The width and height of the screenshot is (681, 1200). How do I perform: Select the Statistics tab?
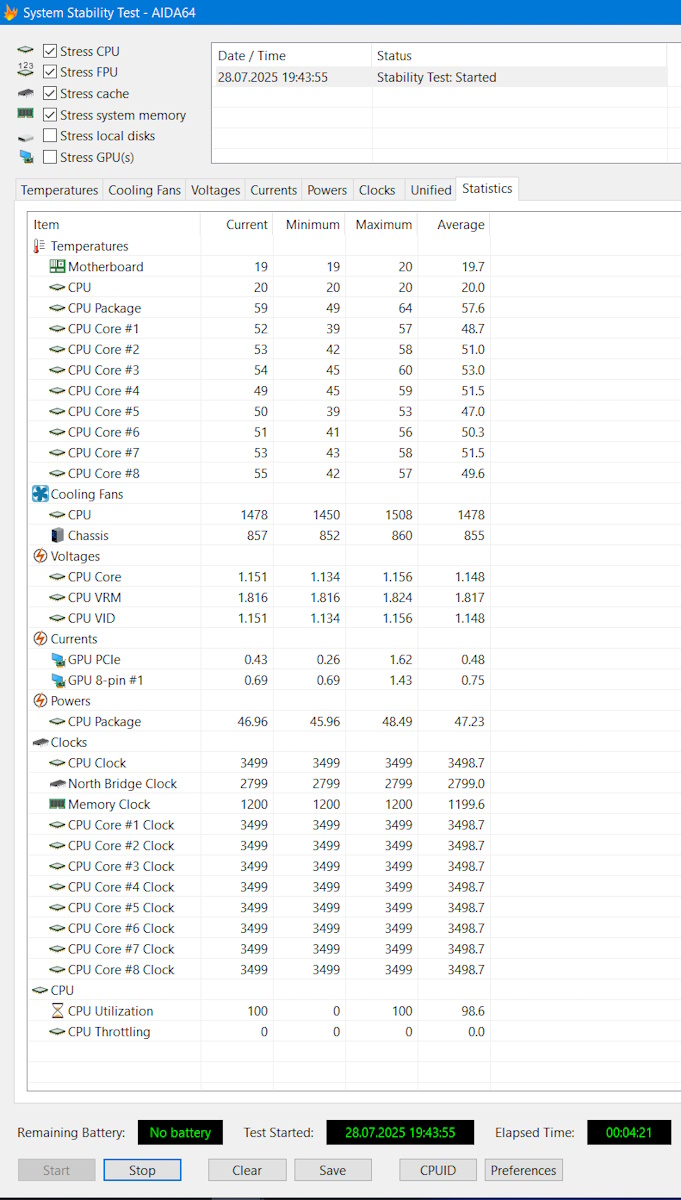coord(487,188)
